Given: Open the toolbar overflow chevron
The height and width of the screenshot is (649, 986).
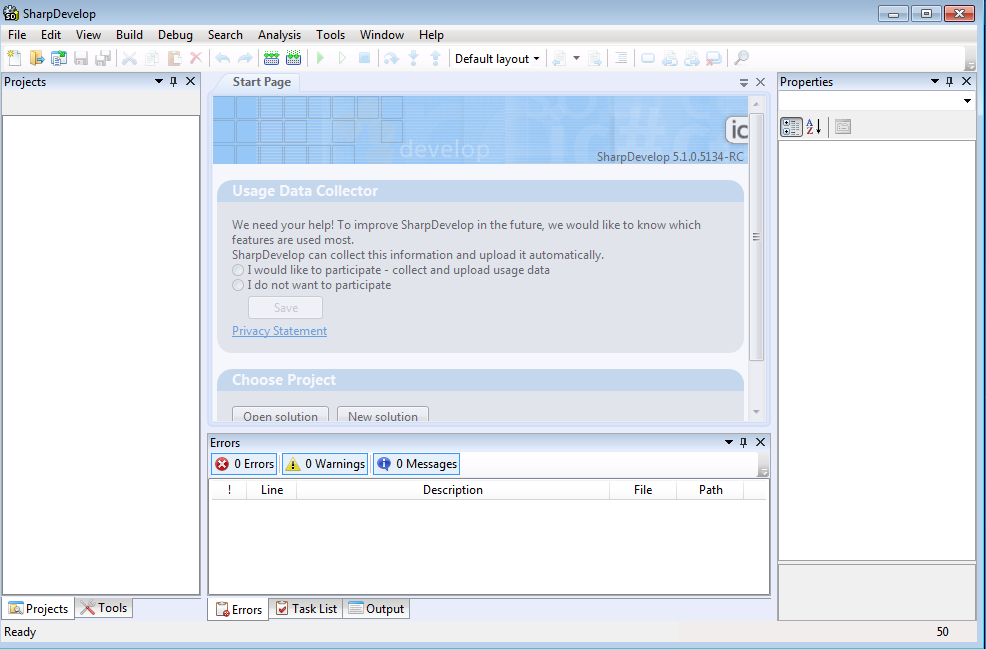Looking at the screenshot, I should pyautogui.click(x=970, y=65).
